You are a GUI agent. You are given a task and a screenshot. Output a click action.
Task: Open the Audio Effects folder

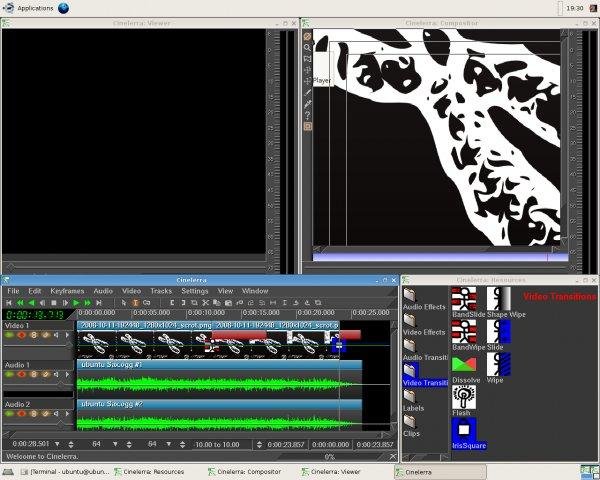coord(410,295)
